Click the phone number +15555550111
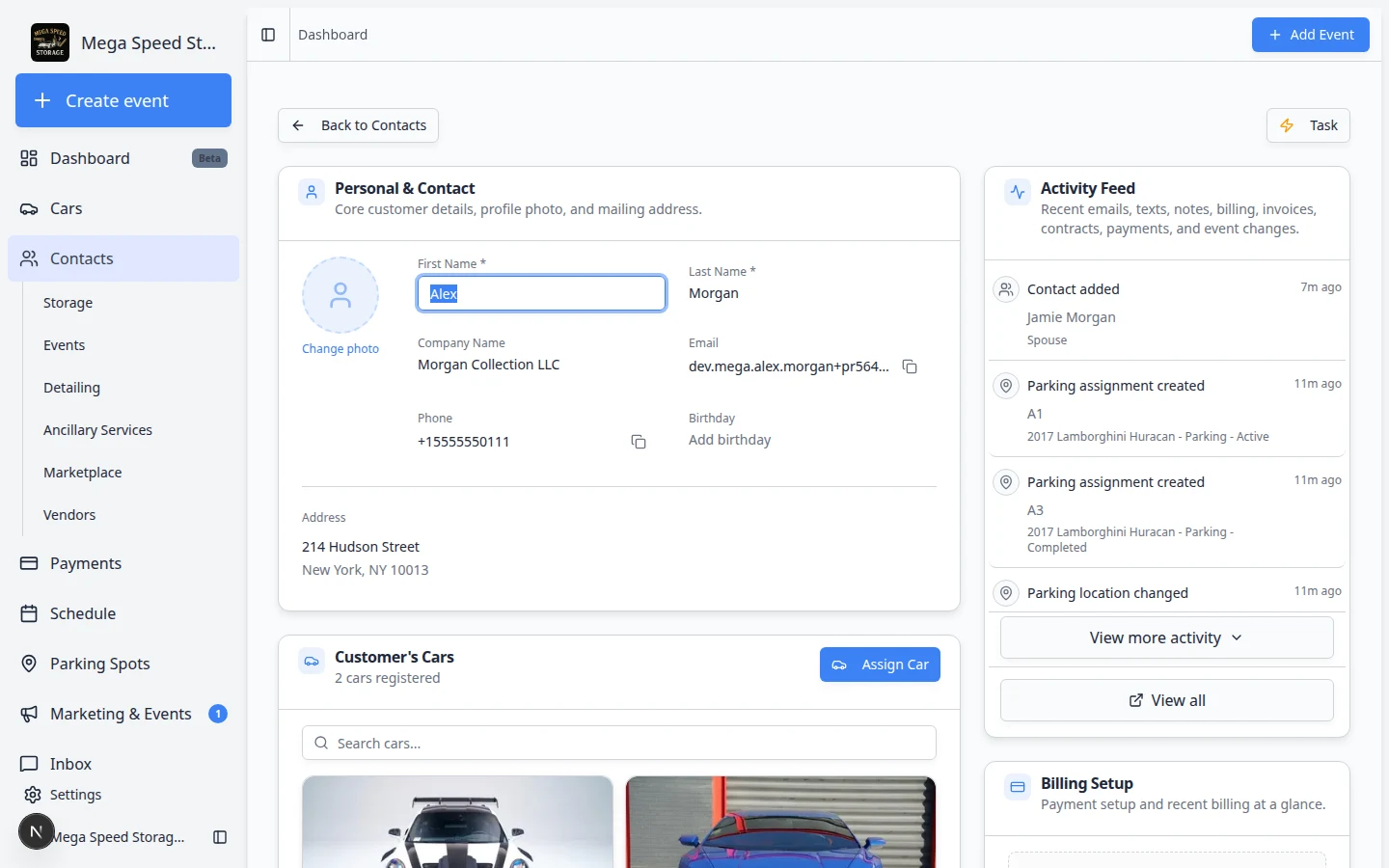This screenshot has width=1389, height=868. 464,442
